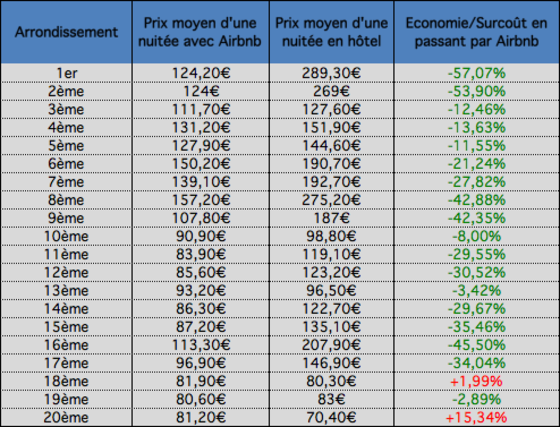The height and width of the screenshot is (427, 560).
Task: Select the 20ème arrondissement row label
Action: coord(66,417)
